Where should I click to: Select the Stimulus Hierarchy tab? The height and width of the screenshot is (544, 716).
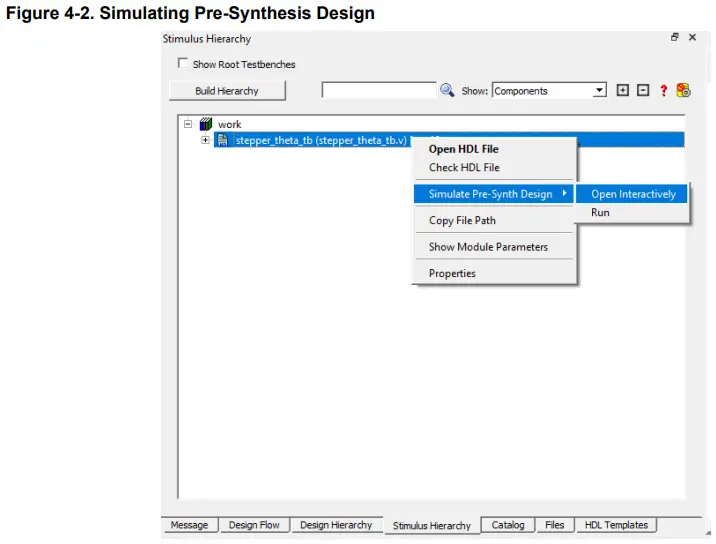pos(432,526)
